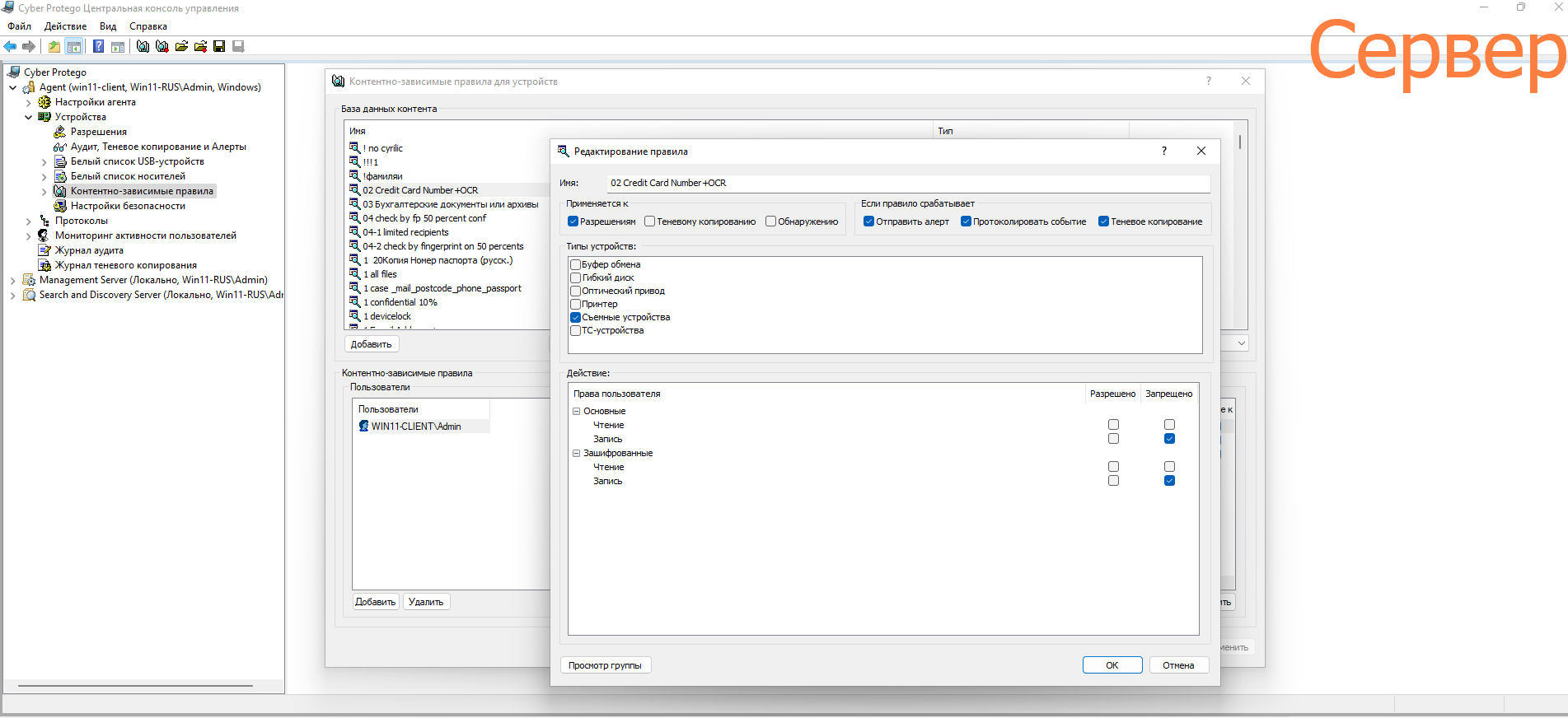Expand the Настройки агента node

click(x=29, y=102)
